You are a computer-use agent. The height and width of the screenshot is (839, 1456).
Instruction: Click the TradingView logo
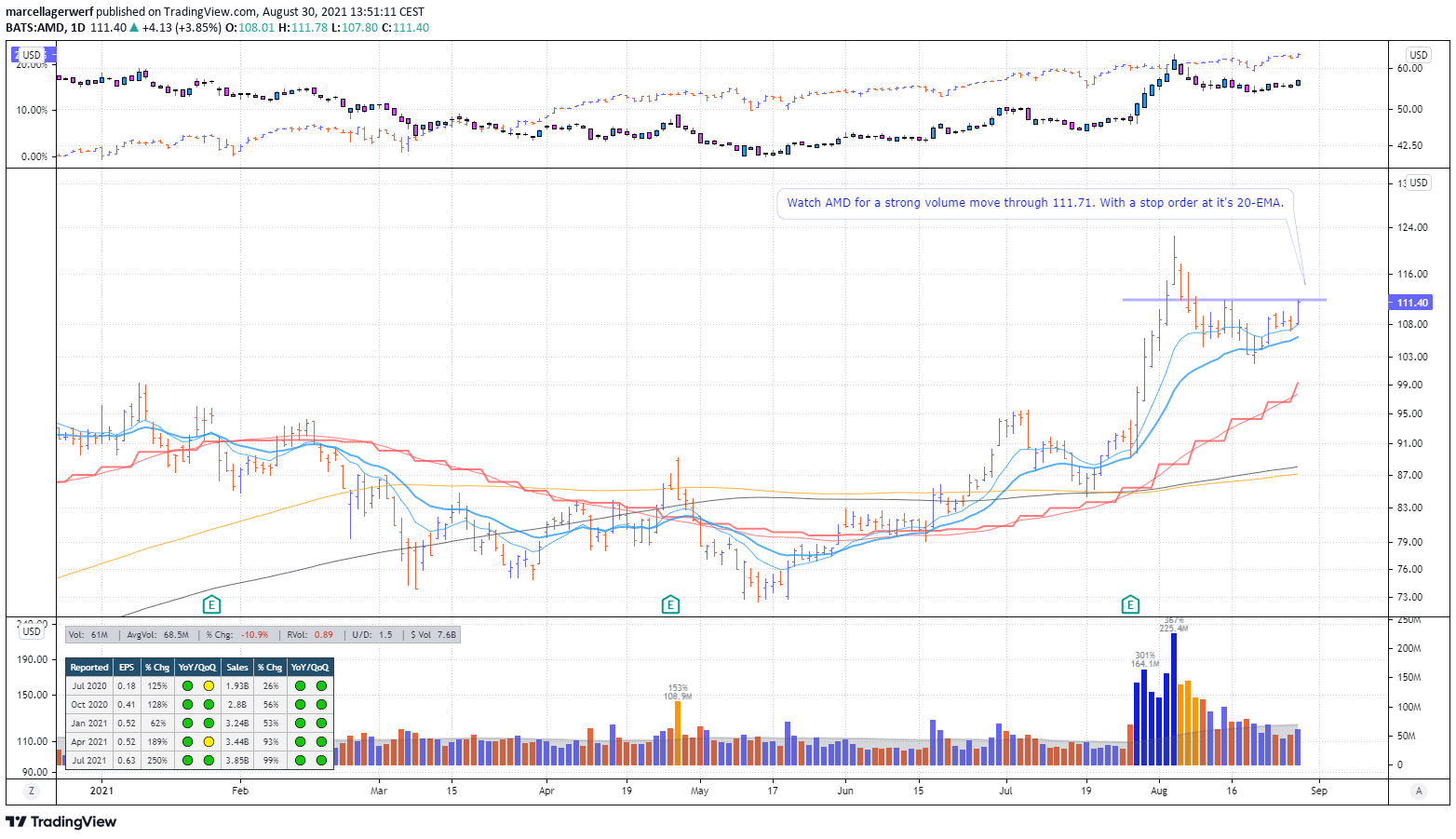click(x=61, y=821)
